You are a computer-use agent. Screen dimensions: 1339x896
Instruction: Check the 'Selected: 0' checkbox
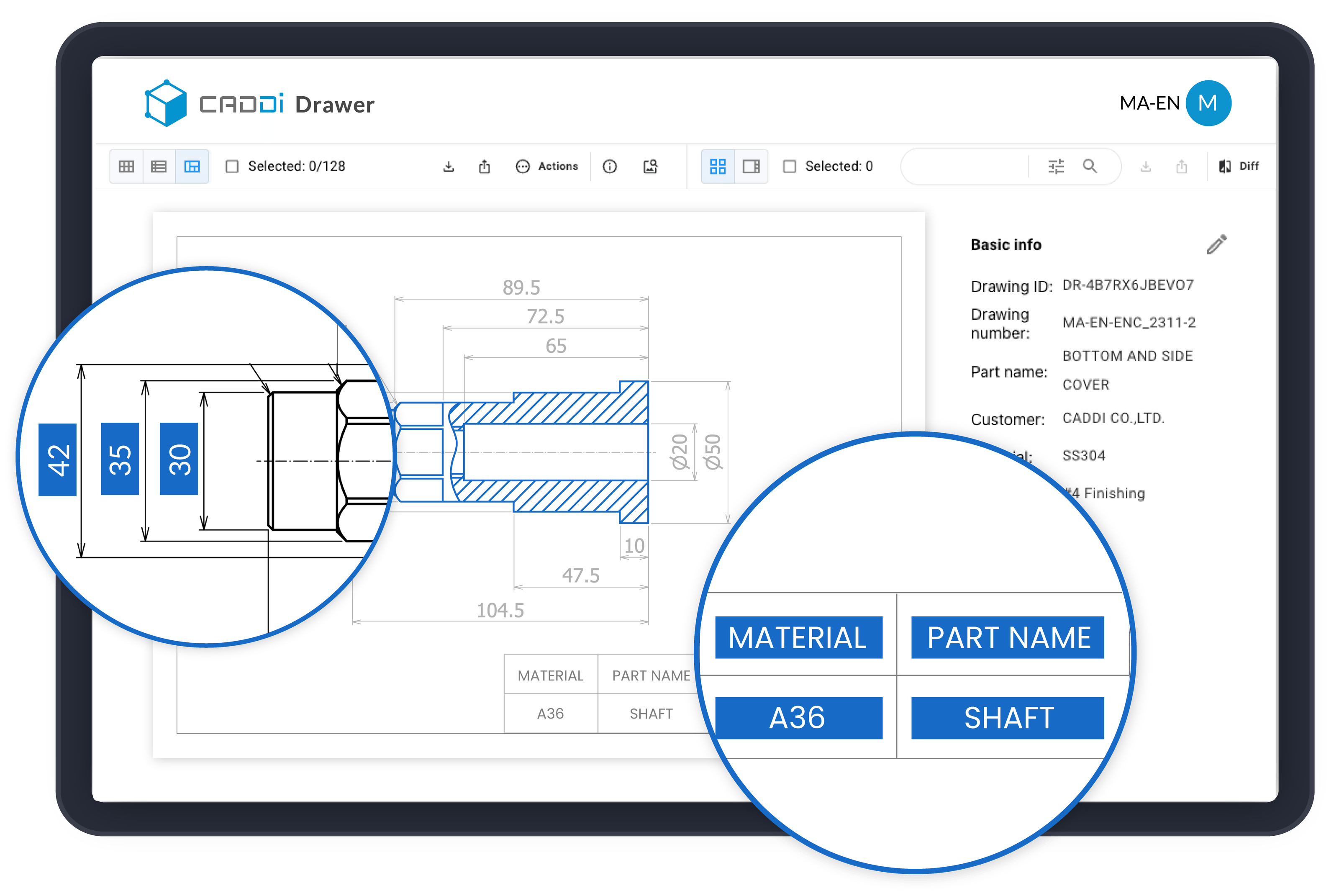(x=790, y=166)
